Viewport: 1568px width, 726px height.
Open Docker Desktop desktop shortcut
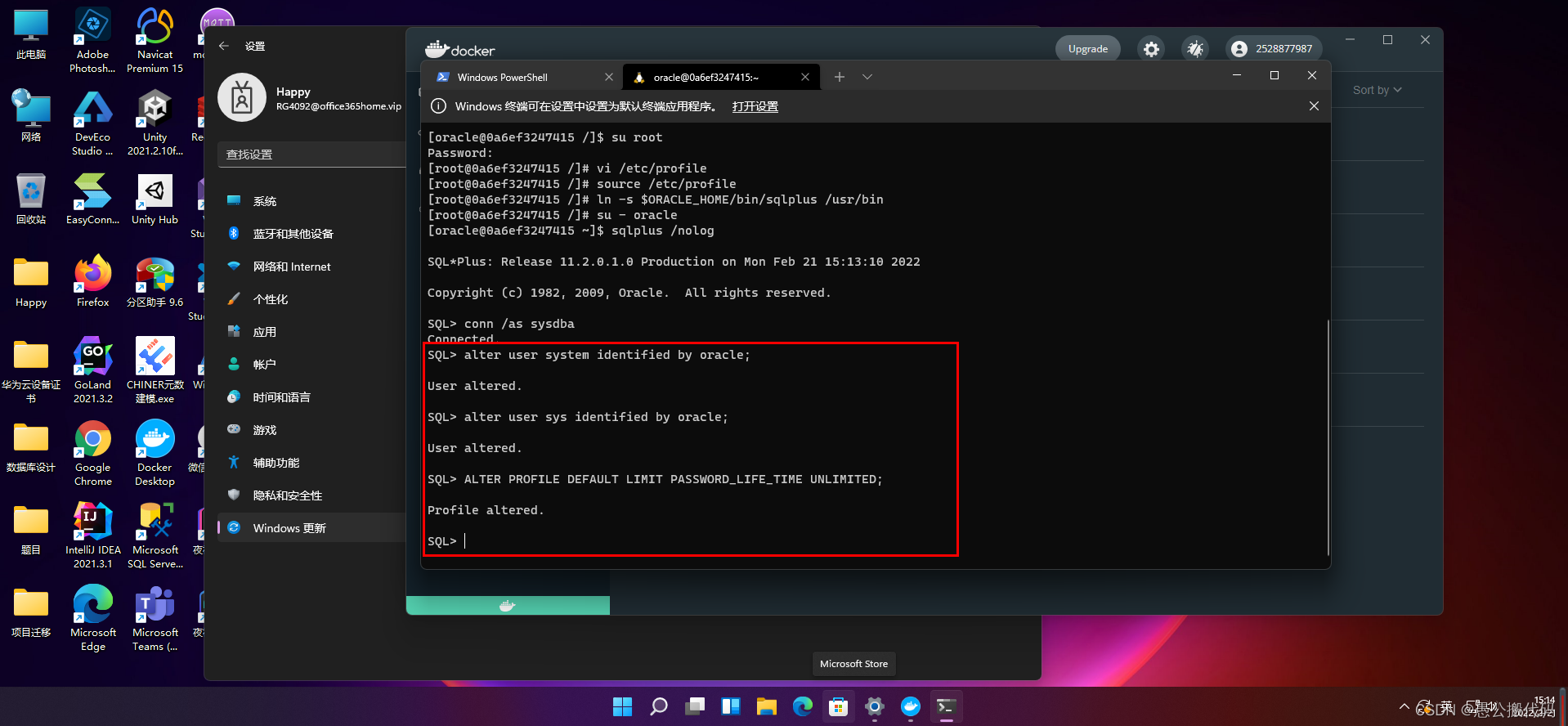(155, 453)
